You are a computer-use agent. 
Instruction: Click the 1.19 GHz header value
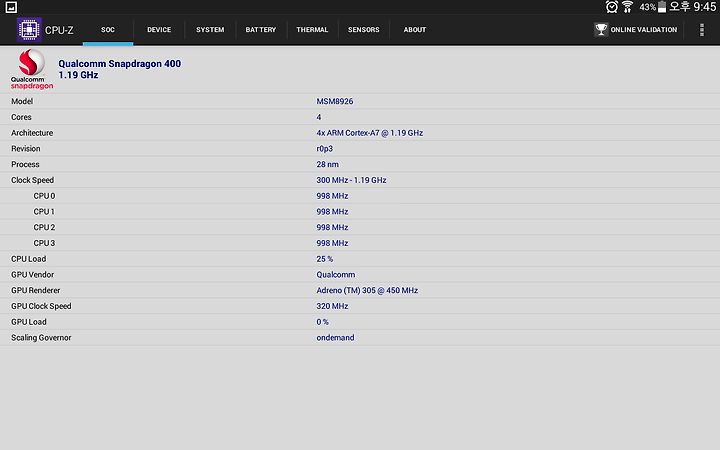coord(78,75)
